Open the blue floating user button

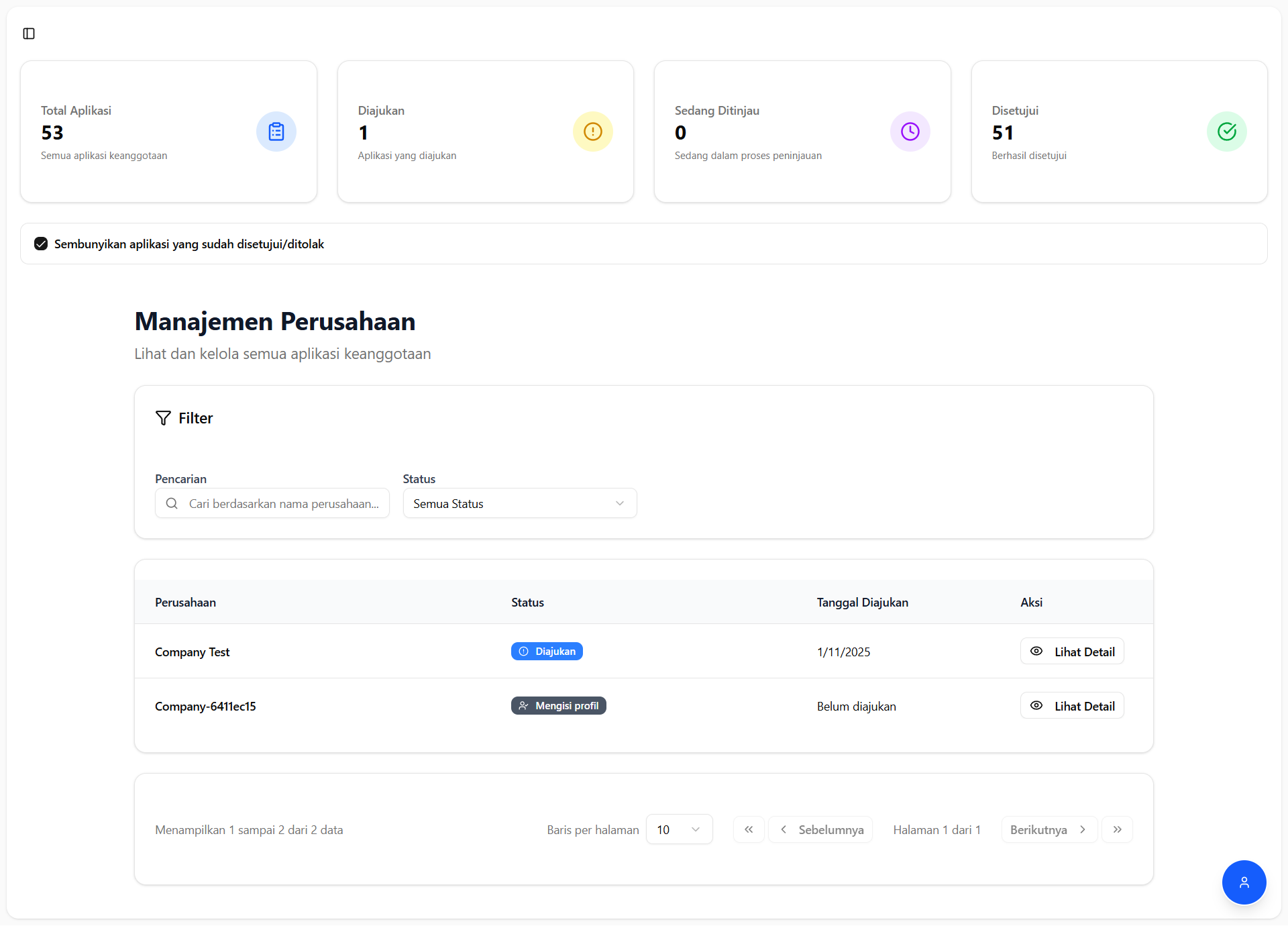(x=1244, y=882)
